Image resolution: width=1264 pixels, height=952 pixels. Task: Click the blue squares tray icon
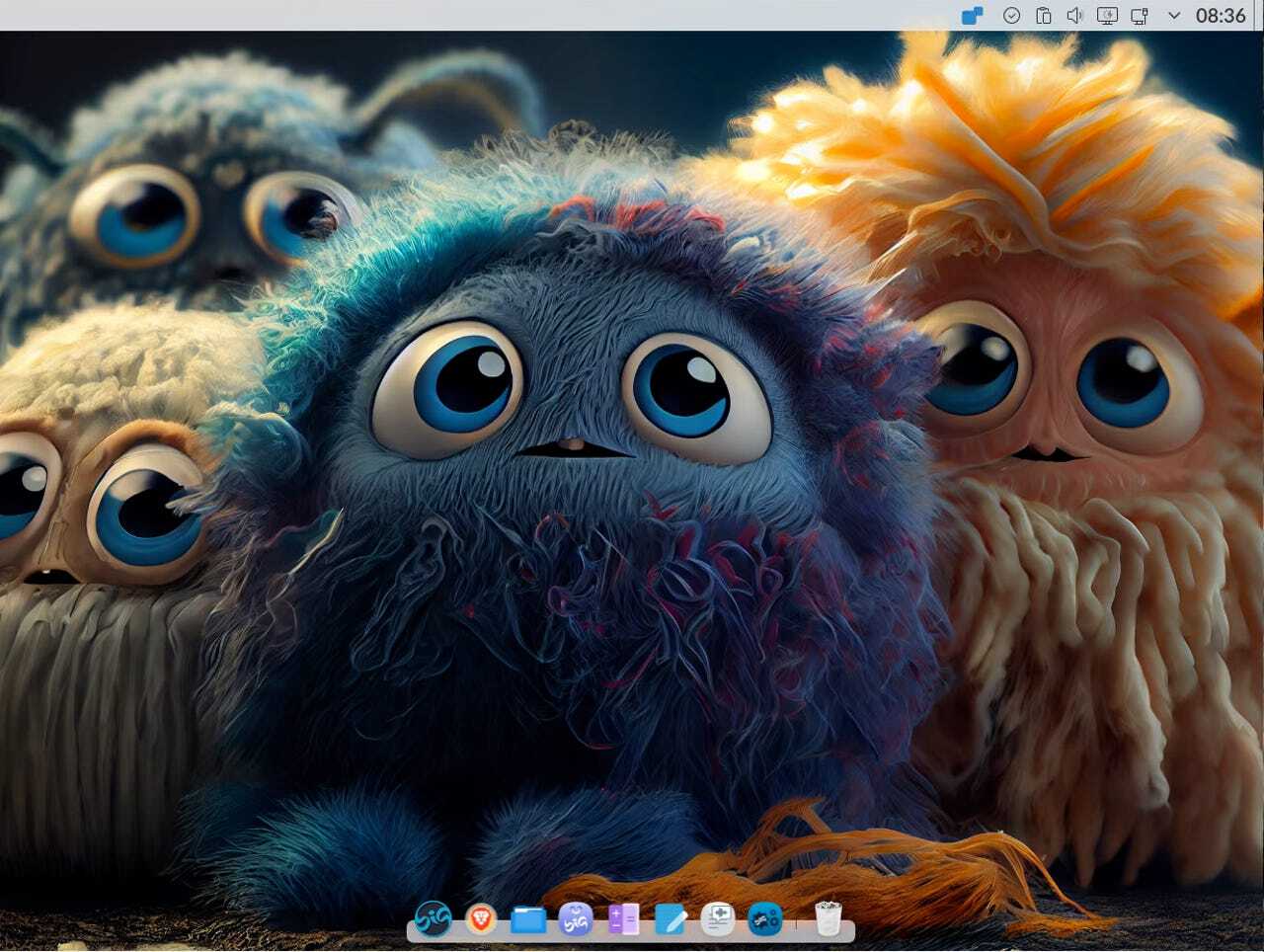[972, 16]
